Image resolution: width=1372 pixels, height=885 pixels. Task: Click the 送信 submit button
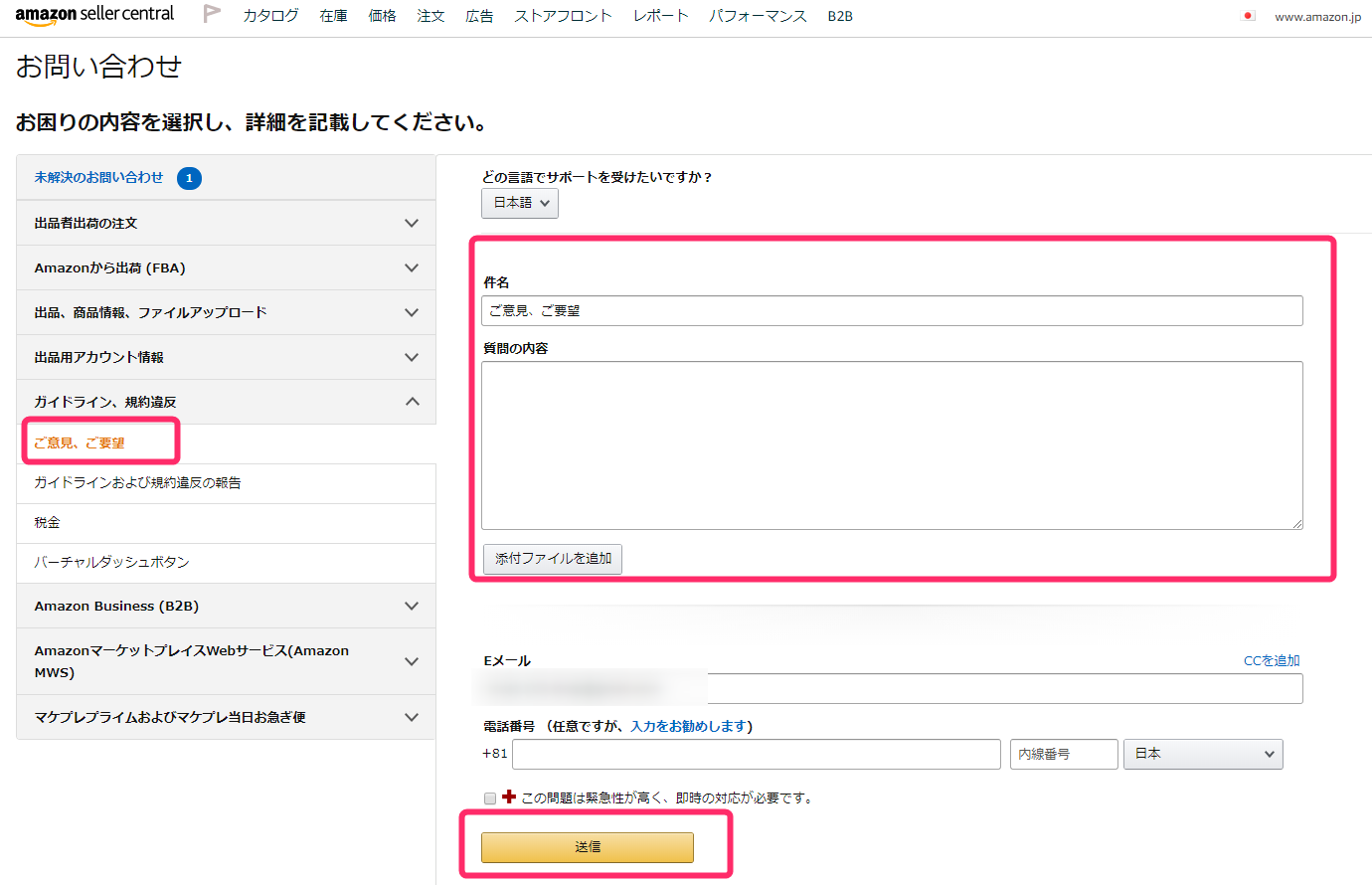[588, 847]
